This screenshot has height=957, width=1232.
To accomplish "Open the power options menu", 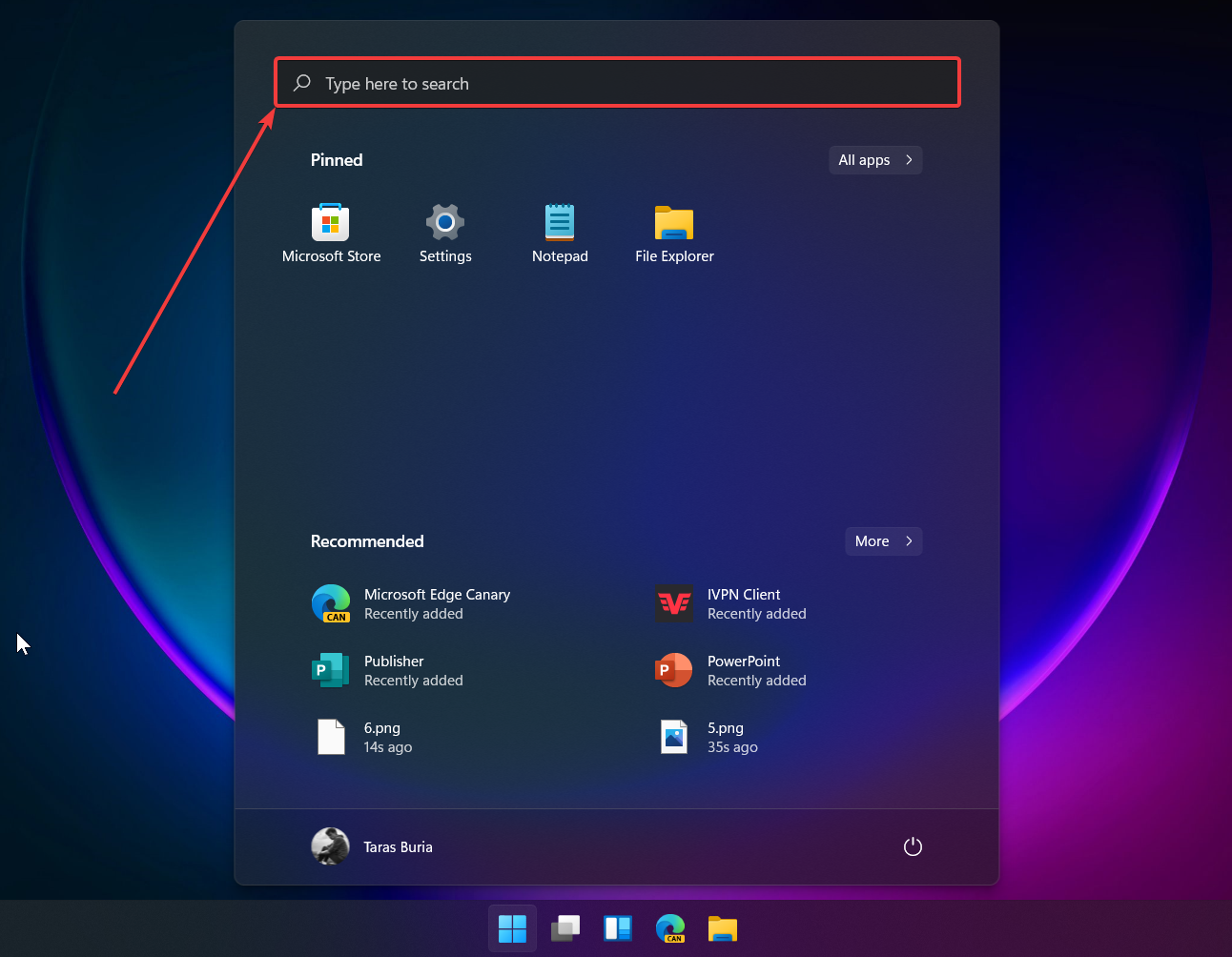I will [x=913, y=846].
